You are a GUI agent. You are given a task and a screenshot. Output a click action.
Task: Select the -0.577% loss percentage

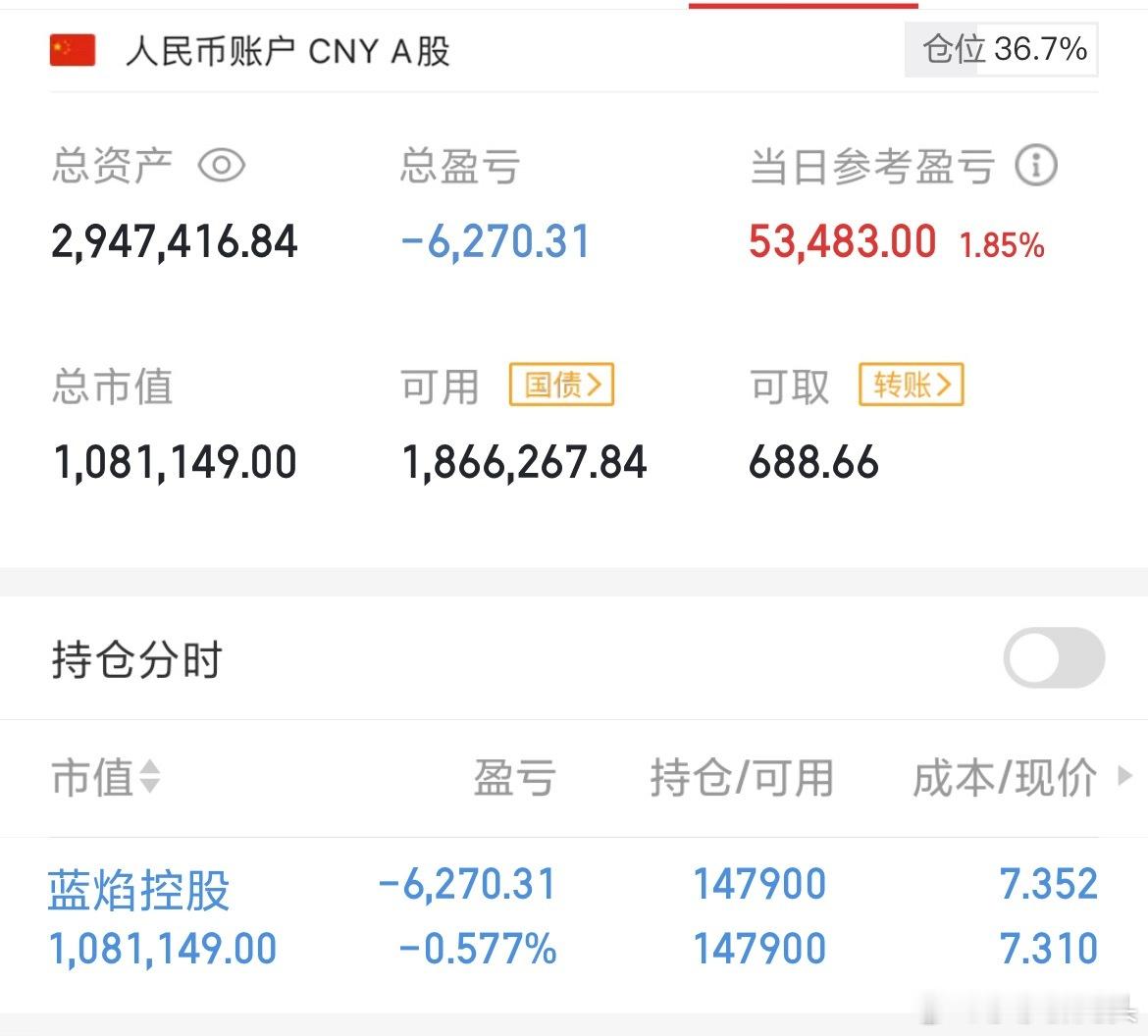(478, 949)
